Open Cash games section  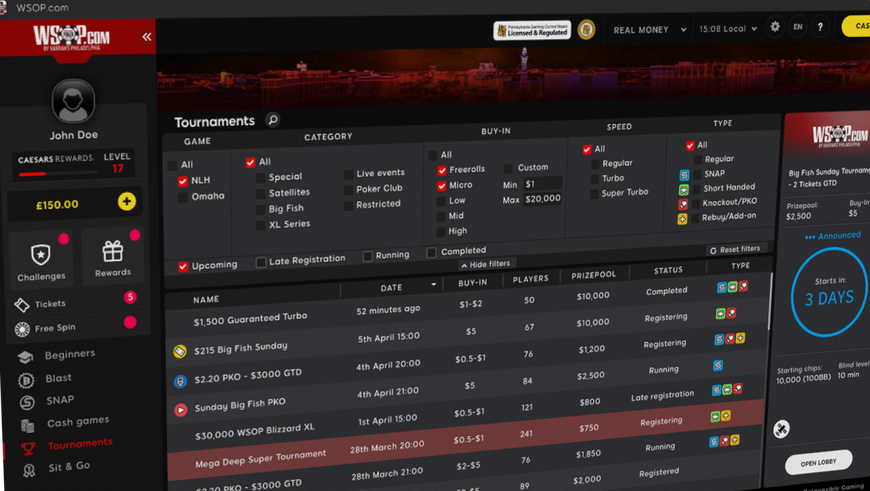[x=78, y=422]
